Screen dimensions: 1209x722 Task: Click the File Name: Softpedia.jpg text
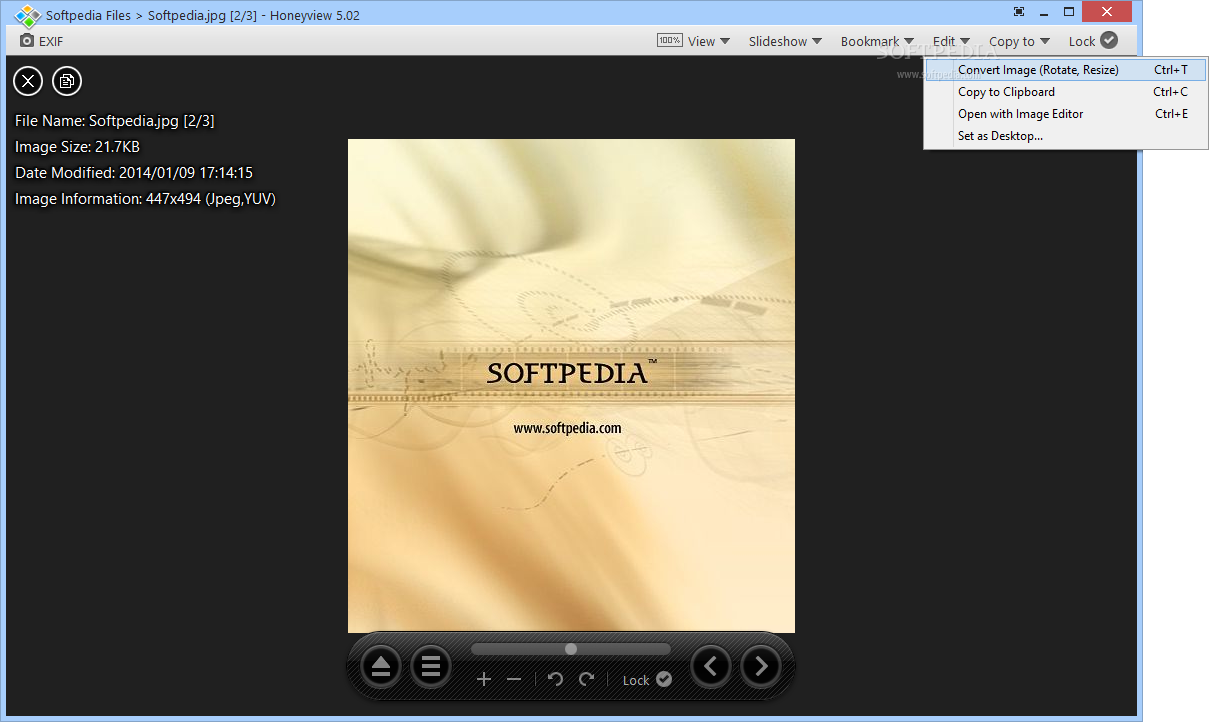click(x=115, y=121)
